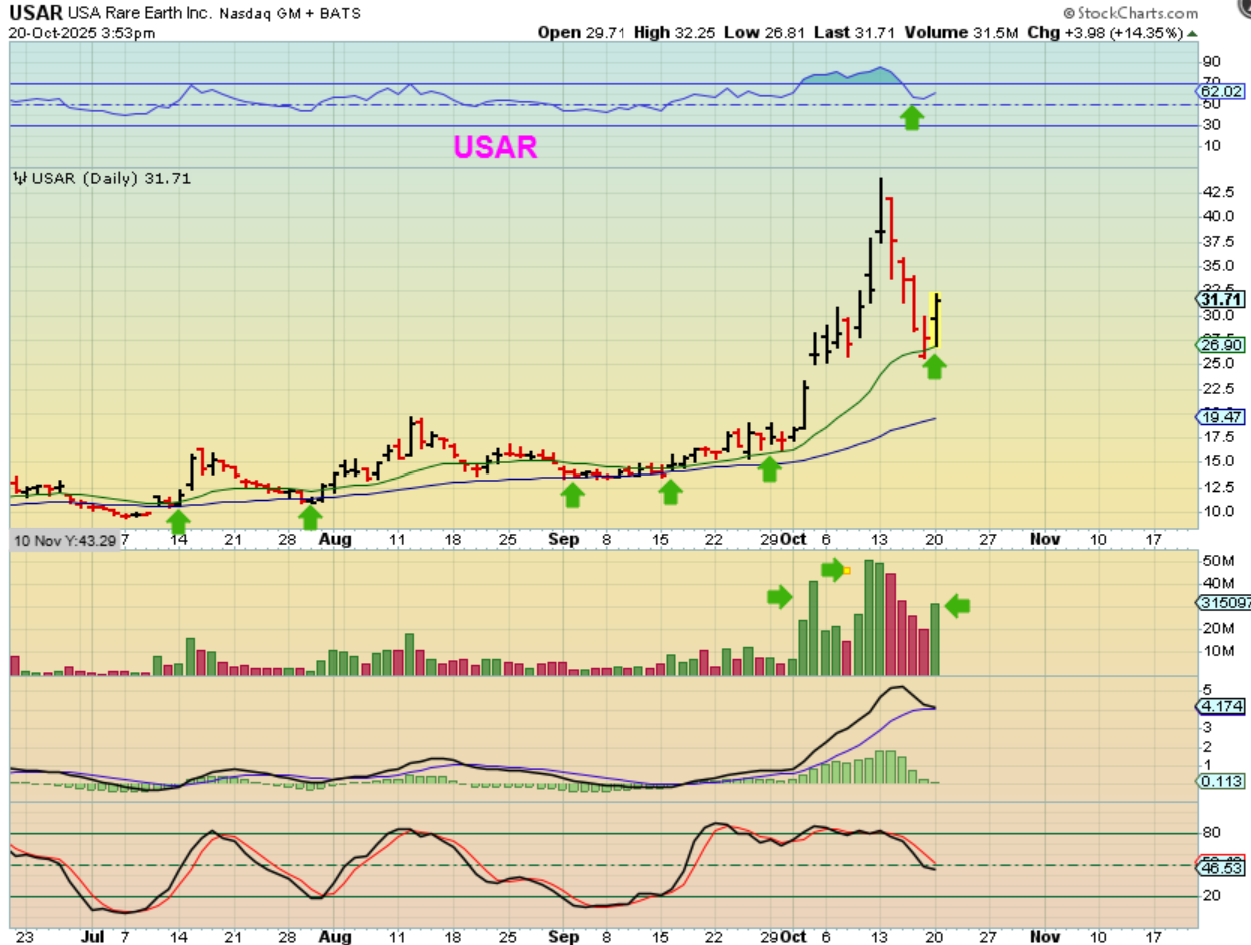Click the 23 label on bottom date axis
This screenshot has width=1251, height=945.
[x=24, y=937]
